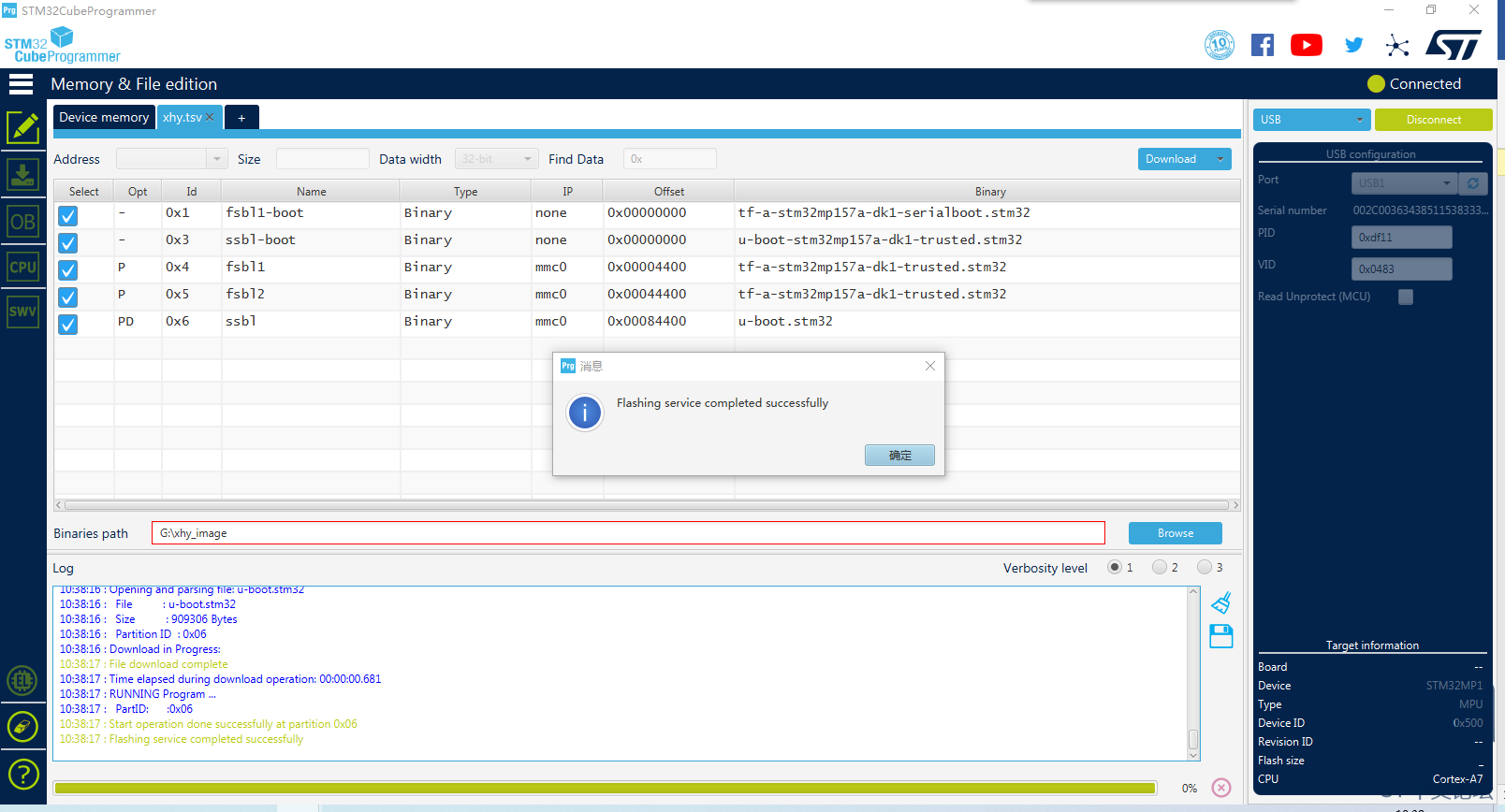1505x812 pixels.
Task: Open Memory & File edition pencil icon
Action: pyautogui.click(x=22, y=127)
